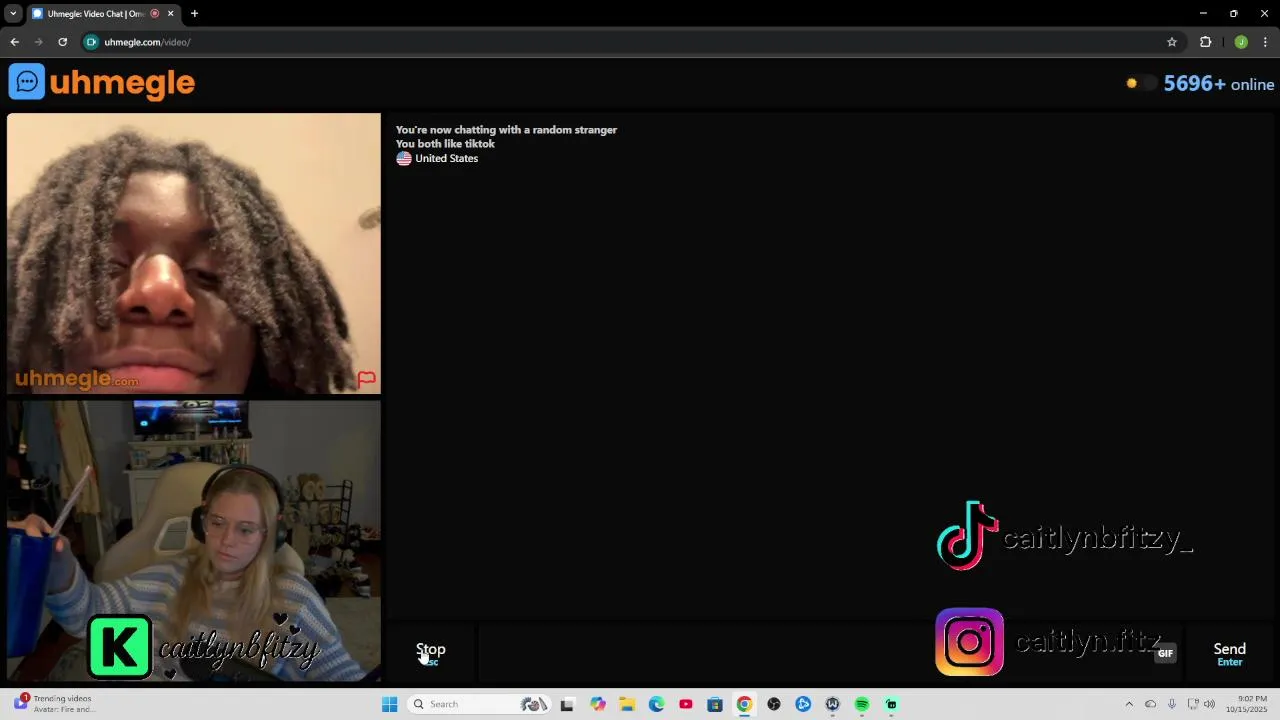Open Task View from the taskbar
Image resolution: width=1280 pixels, height=720 pixels.
point(567,704)
